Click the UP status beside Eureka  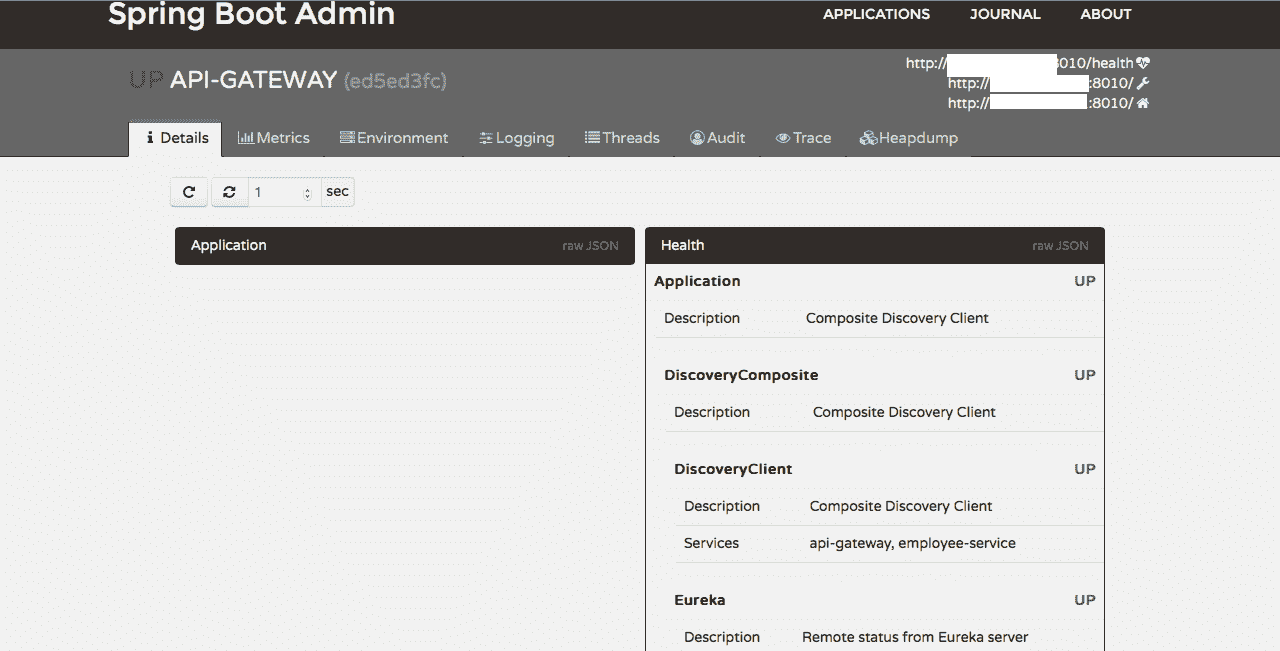tap(1085, 600)
